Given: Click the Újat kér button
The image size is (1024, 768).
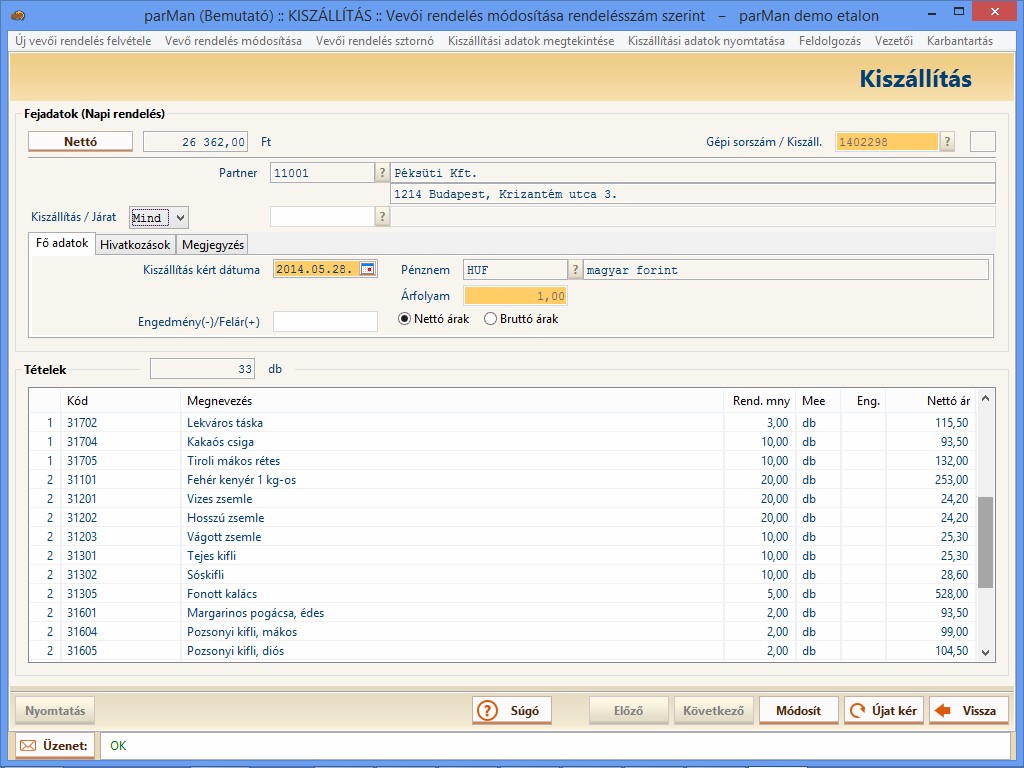Looking at the screenshot, I should click(884, 711).
